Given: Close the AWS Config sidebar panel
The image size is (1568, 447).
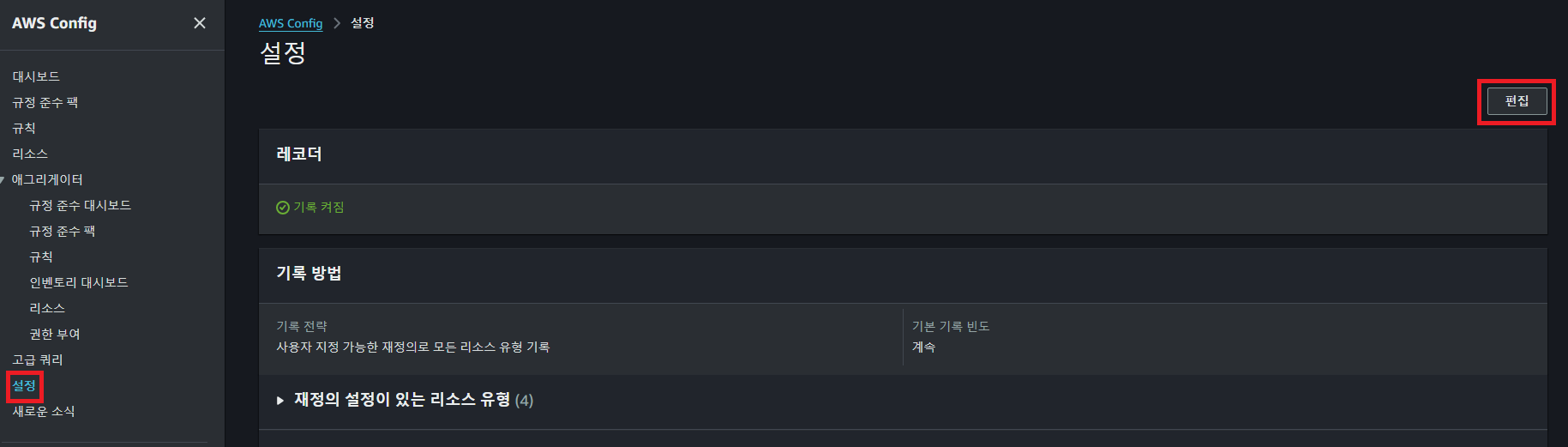Looking at the screenshot, I should [x=200, y=23].
